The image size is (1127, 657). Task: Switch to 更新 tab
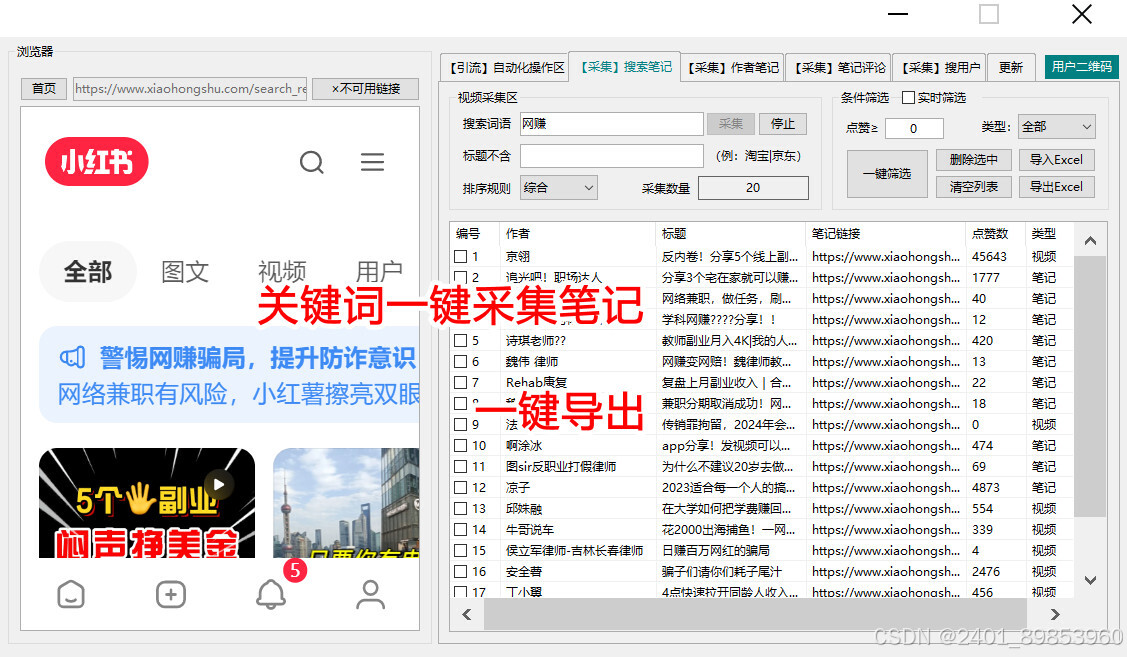pyautogui.click(x=1011, y=68)
